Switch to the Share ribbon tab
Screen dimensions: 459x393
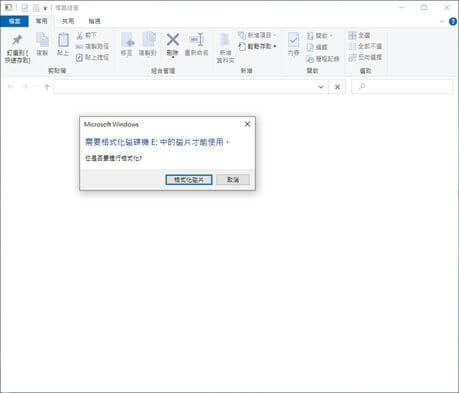[x=68, y=21]
